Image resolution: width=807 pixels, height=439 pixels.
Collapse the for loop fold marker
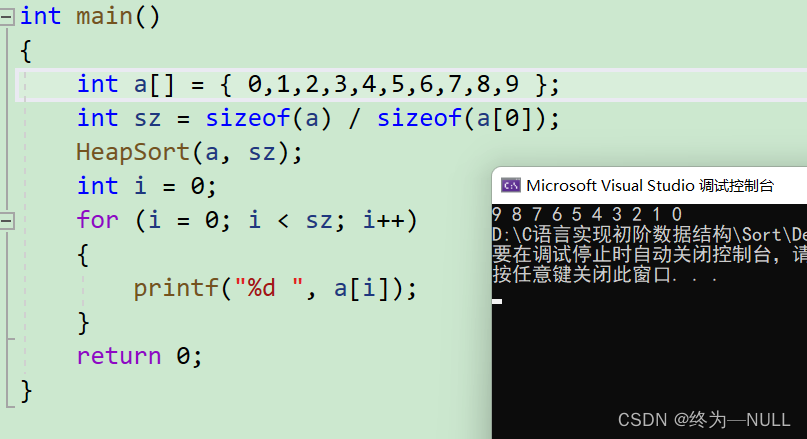[x=7, y=221]
